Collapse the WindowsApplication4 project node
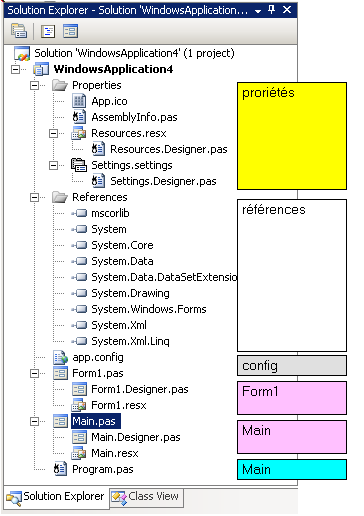 click(x=15, y=69)
